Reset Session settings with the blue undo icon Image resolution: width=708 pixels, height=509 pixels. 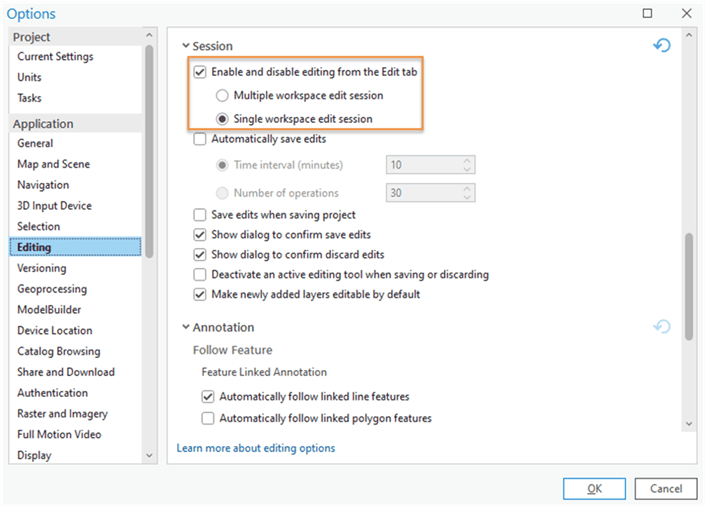coord(661,46)
